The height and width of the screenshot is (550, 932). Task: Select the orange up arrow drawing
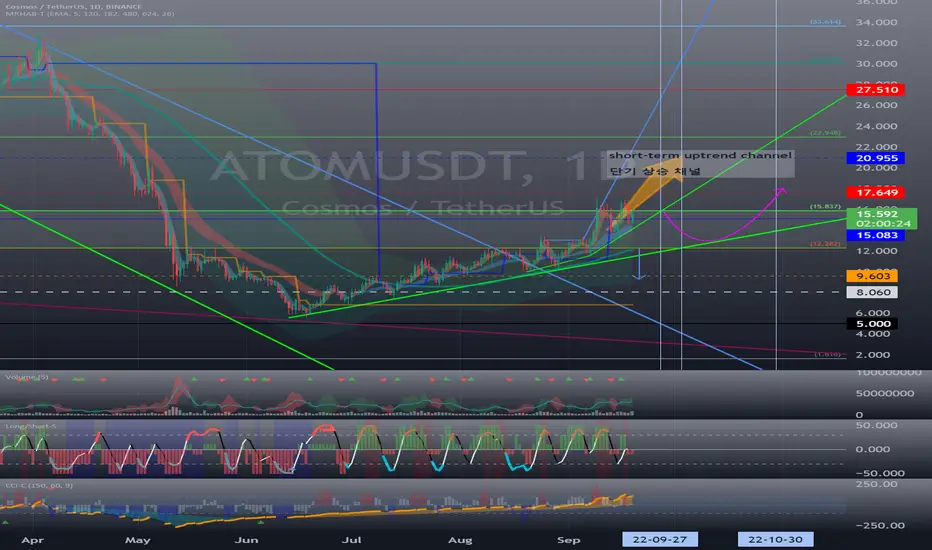651,186
